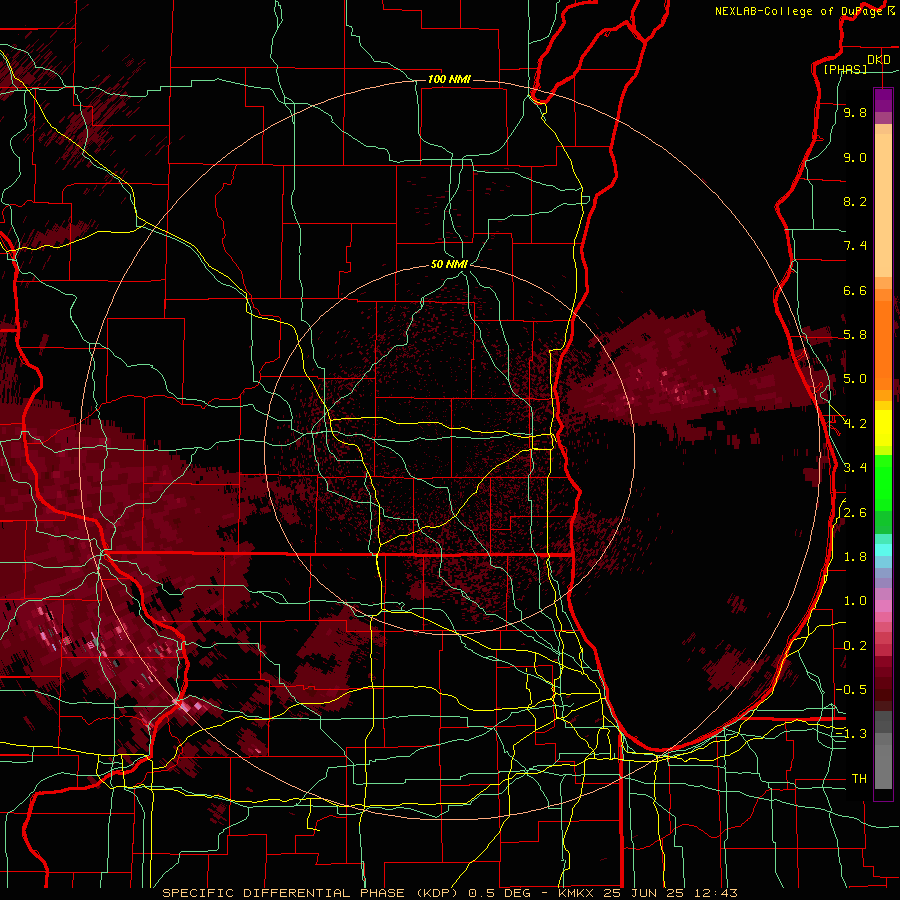Click the yellow segment of the color bar
The width and height of the screenshot is (900, 900).
[883, 428]
